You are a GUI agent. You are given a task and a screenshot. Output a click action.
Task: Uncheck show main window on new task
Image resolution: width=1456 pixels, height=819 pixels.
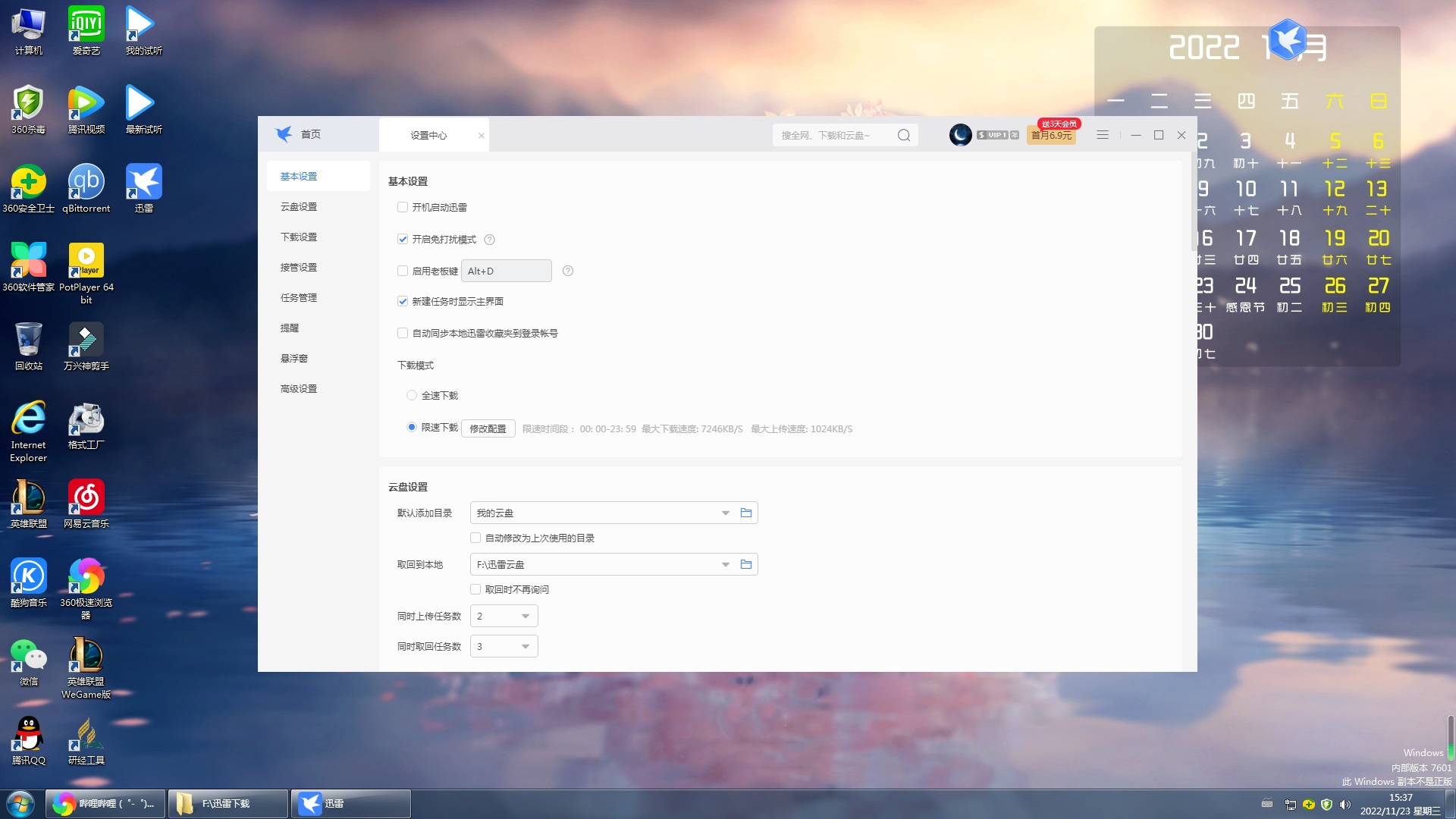[x=403, y=302]
